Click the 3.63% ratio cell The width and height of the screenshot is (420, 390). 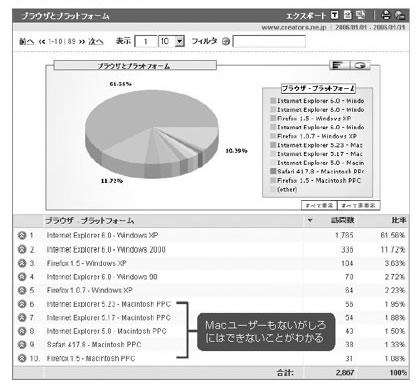[395, 263]
